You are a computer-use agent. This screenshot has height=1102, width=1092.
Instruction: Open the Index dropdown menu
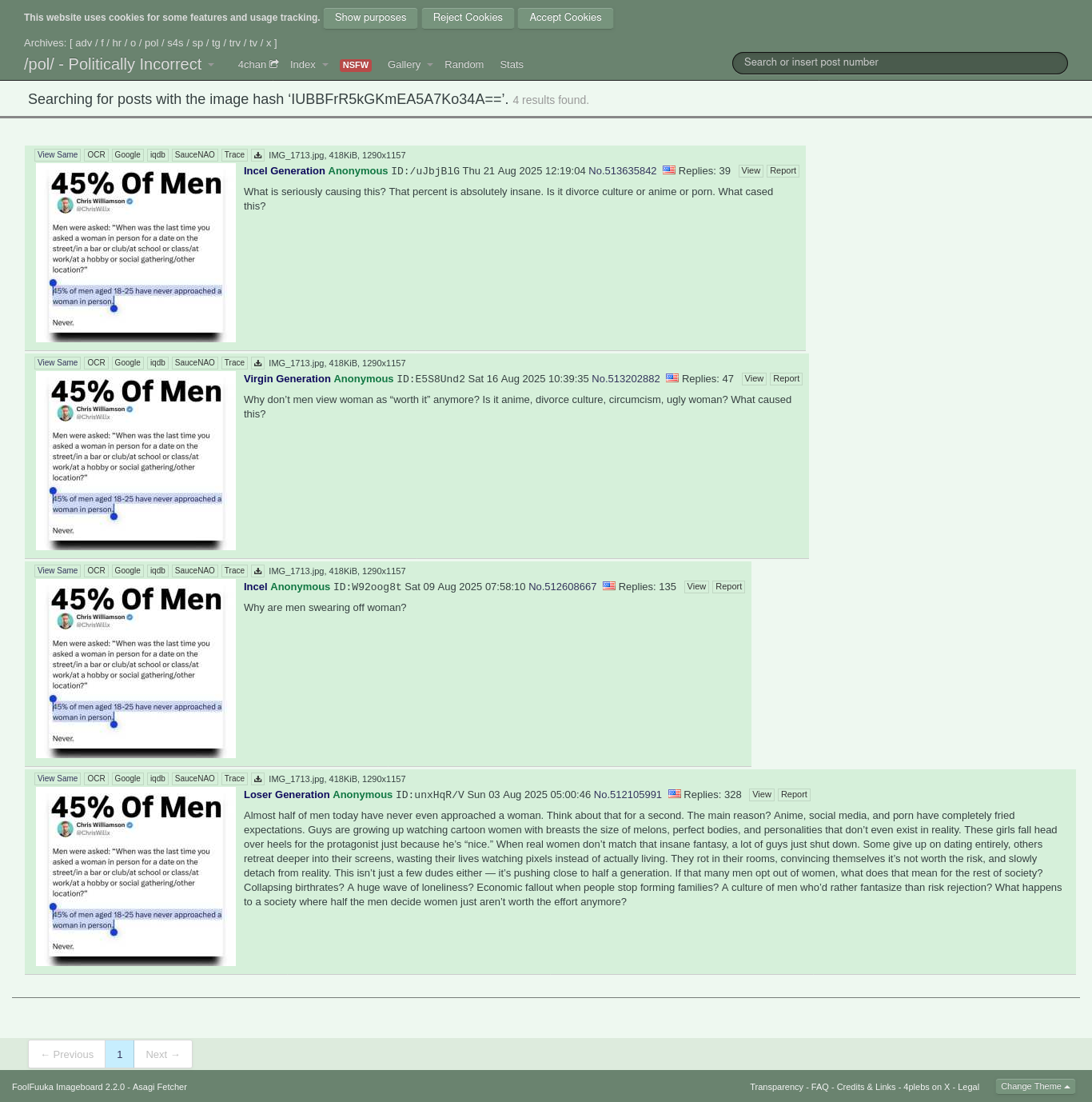pos(309,65)
